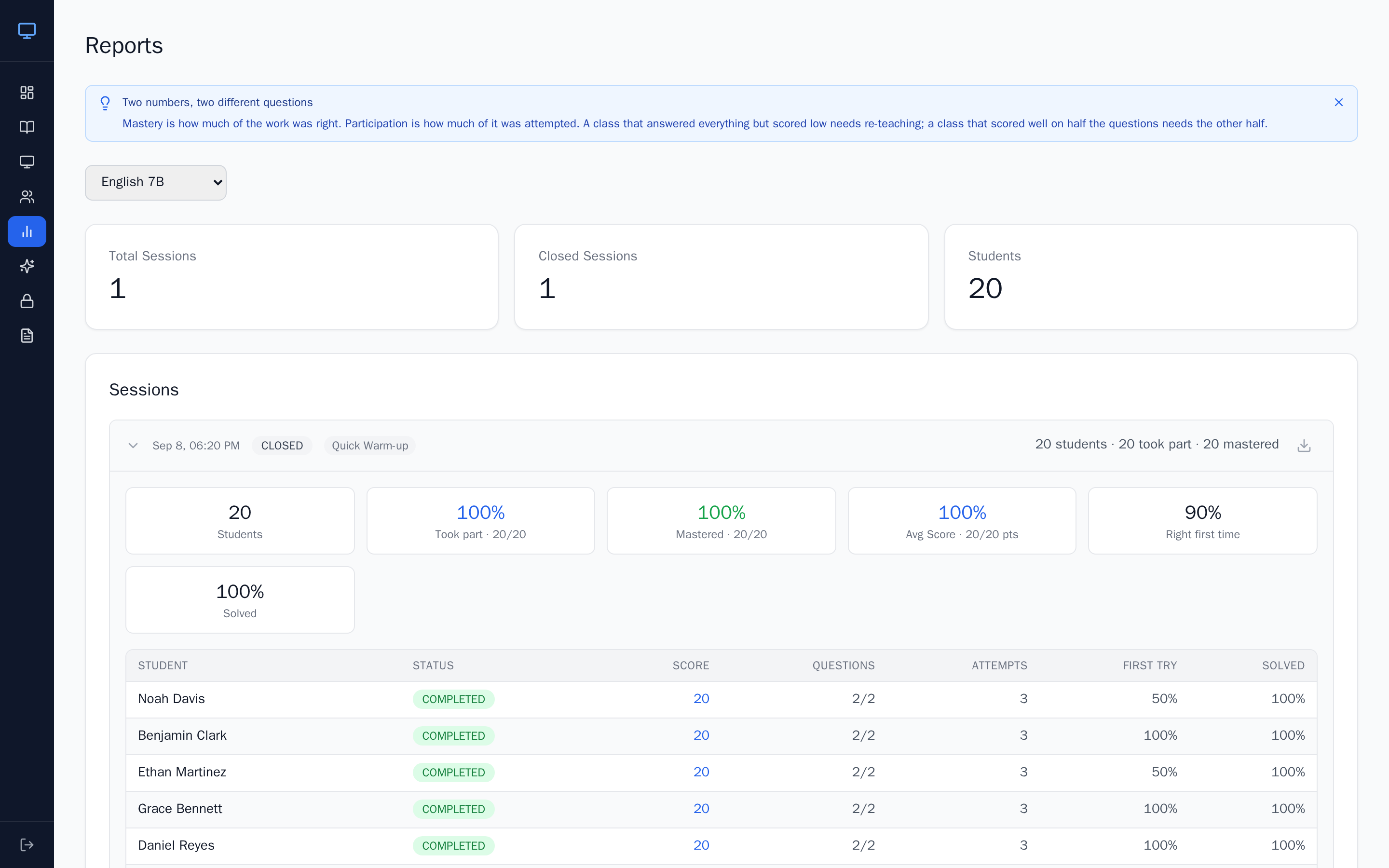Click the STUDENT column header
Image resolution: width=1389 pixels, height=868 pixels.
[x=163, y=665]
